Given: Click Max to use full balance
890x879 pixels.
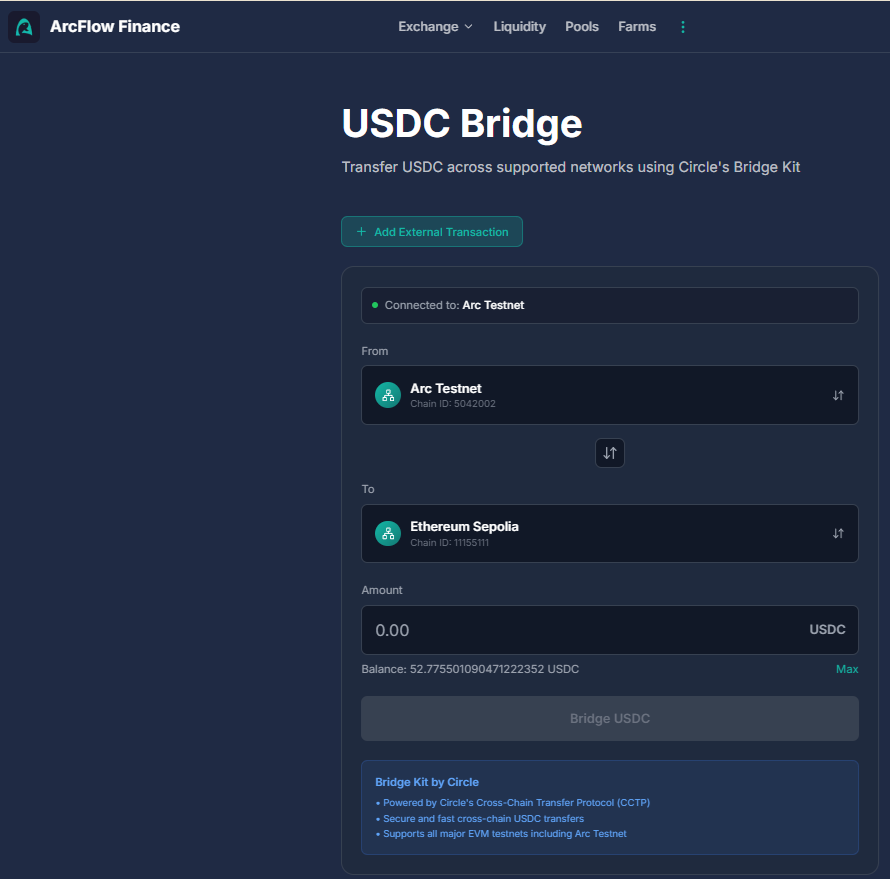Looking at the screenshot, I should point(847,669).
